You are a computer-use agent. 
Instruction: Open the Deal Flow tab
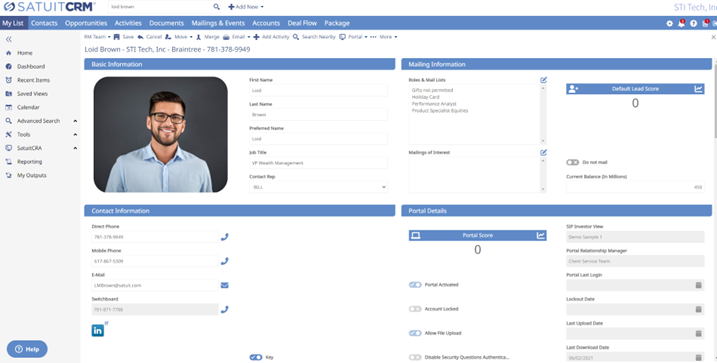pyautogui.click(x=302, y=23)
